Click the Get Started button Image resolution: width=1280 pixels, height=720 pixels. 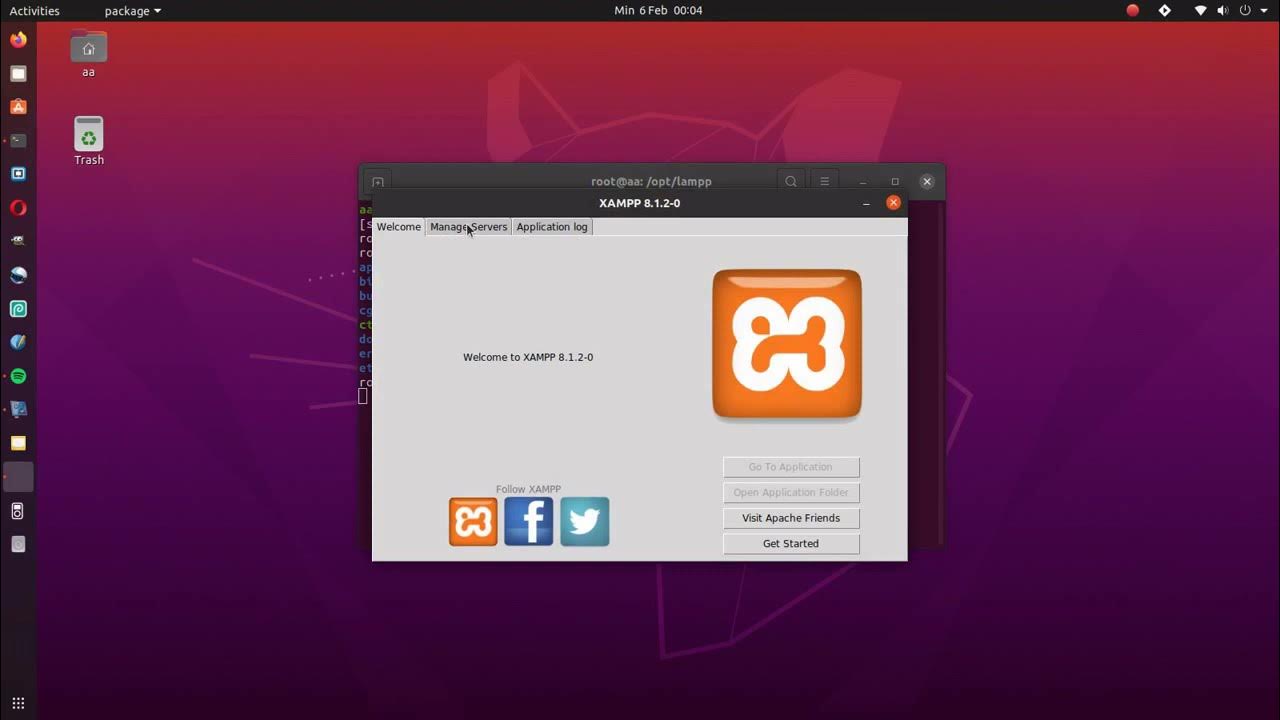(x=791, y=544)
